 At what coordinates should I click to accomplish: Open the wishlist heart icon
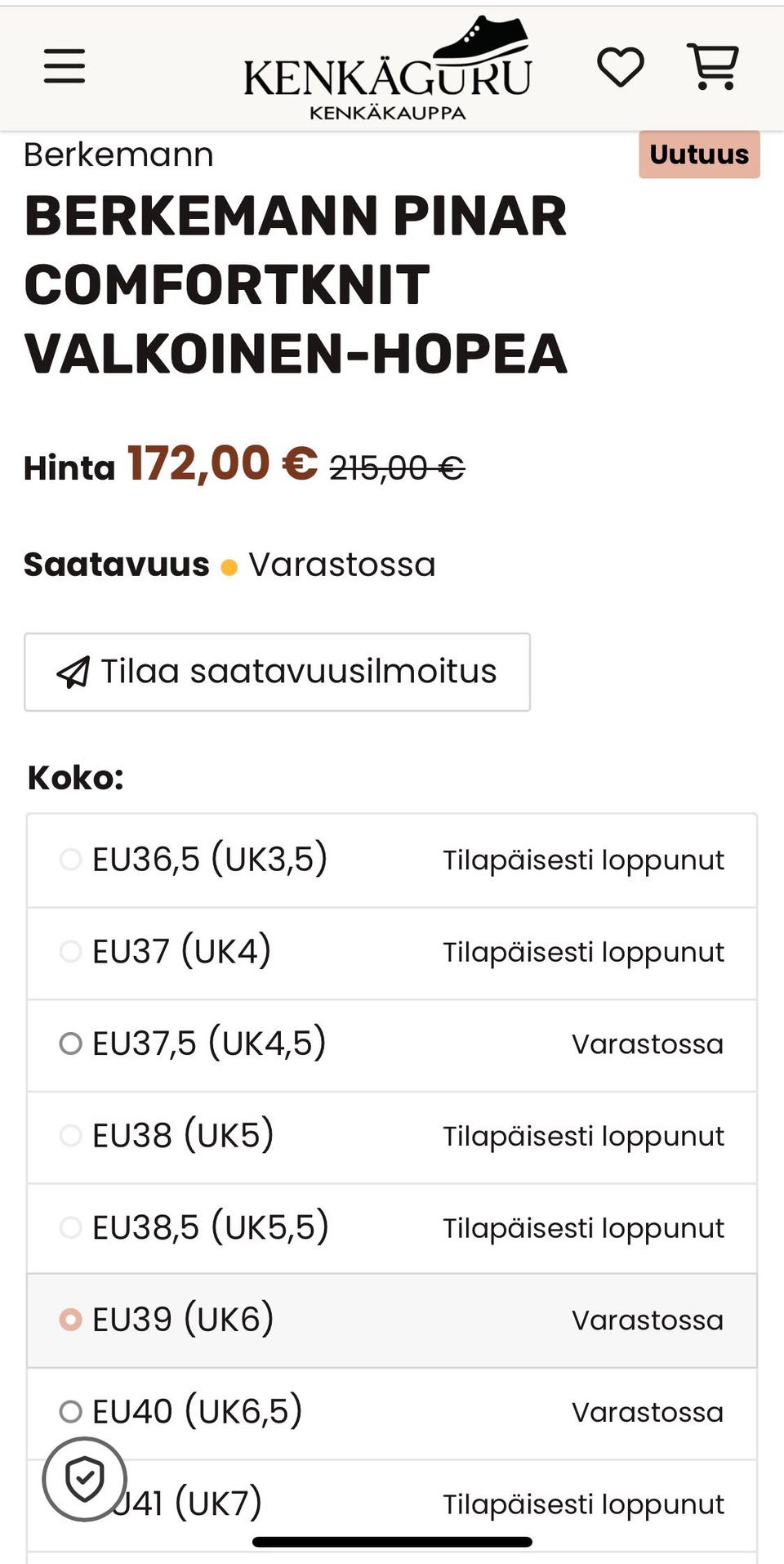[x=621, y=66]
